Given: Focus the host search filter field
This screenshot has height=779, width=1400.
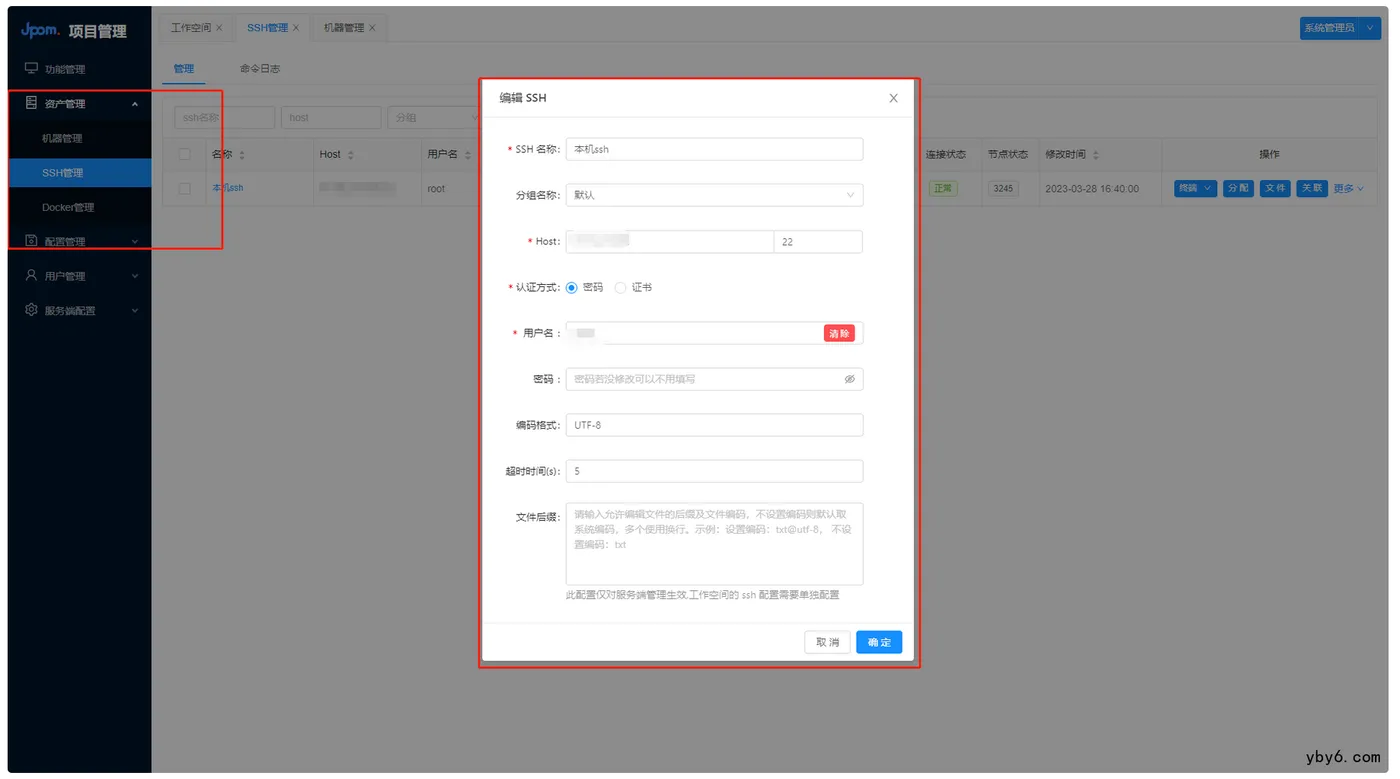Looking at the screenshot, I should [331, 118].
